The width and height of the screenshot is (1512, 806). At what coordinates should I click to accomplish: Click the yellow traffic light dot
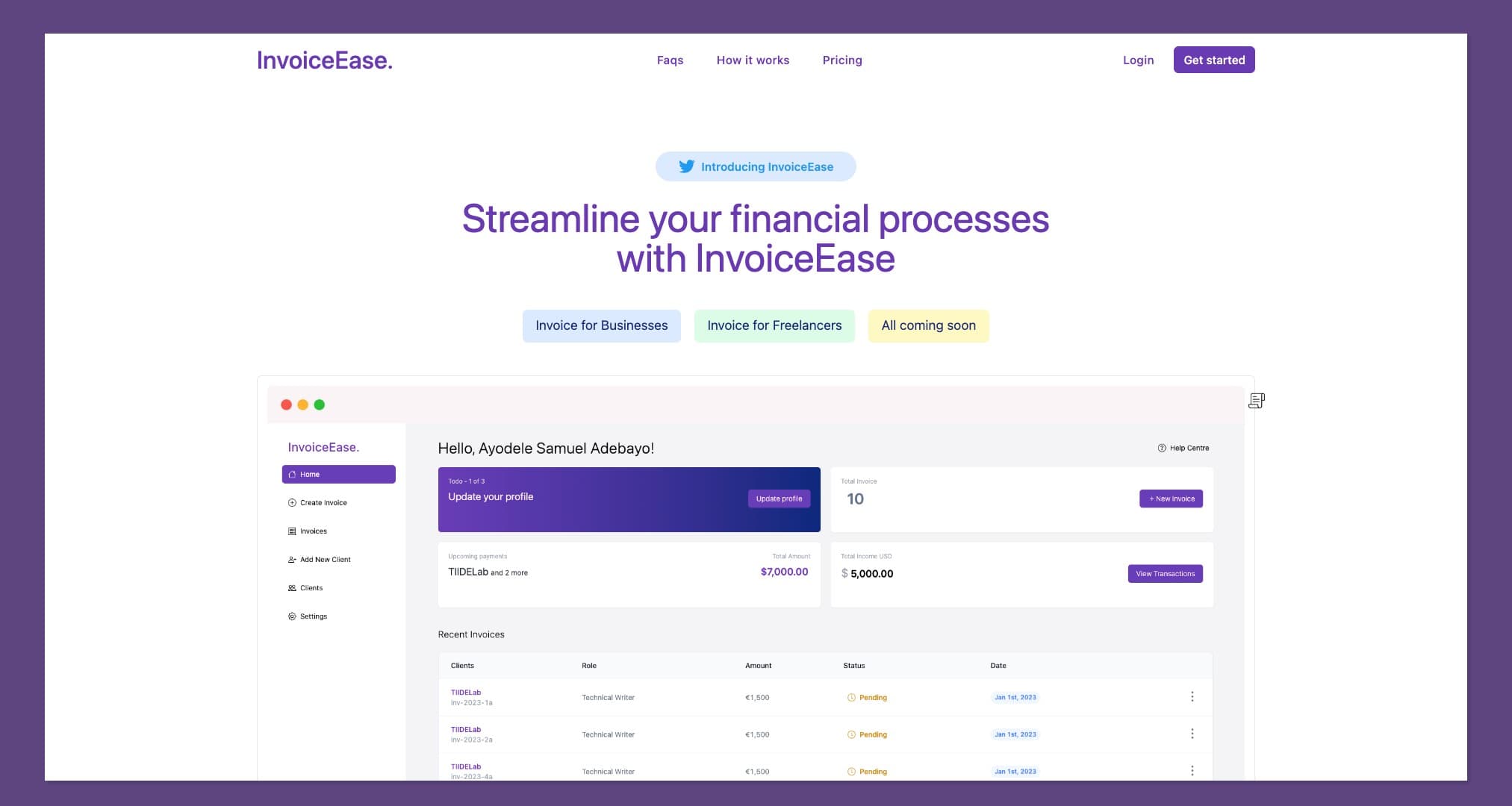point(302,404)
